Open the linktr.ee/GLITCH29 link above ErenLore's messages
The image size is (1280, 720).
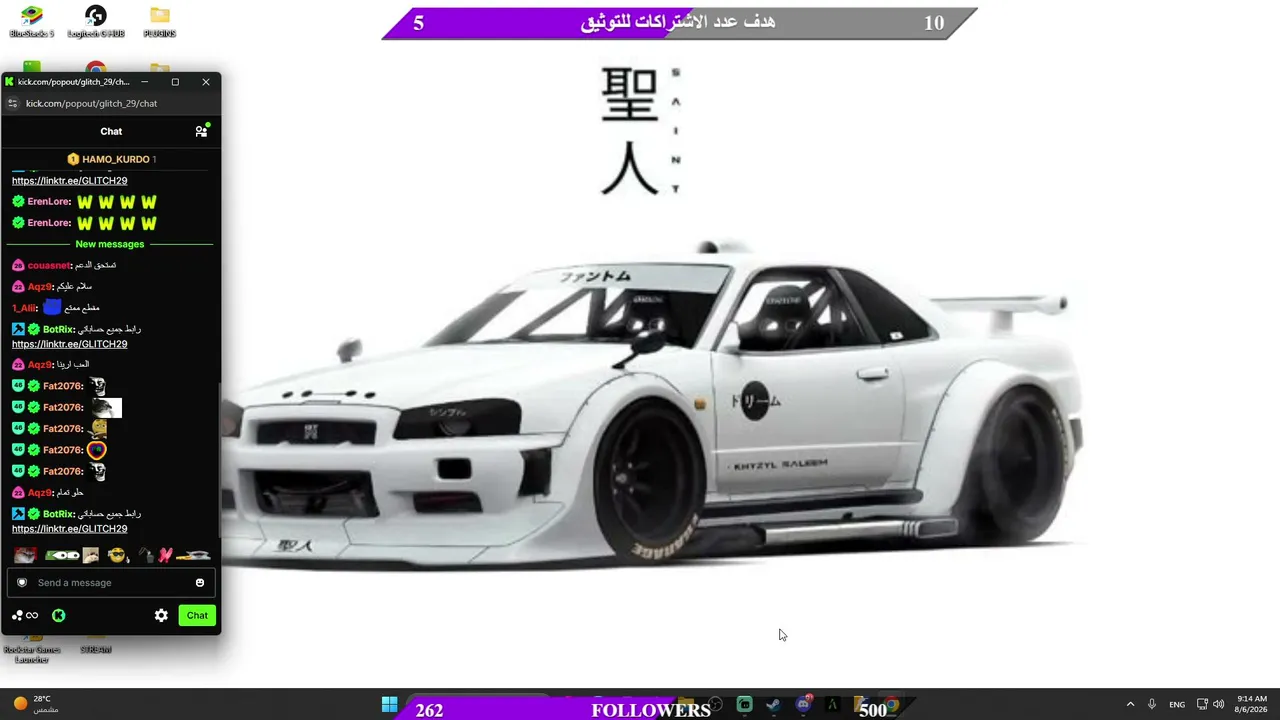(69, 181)
